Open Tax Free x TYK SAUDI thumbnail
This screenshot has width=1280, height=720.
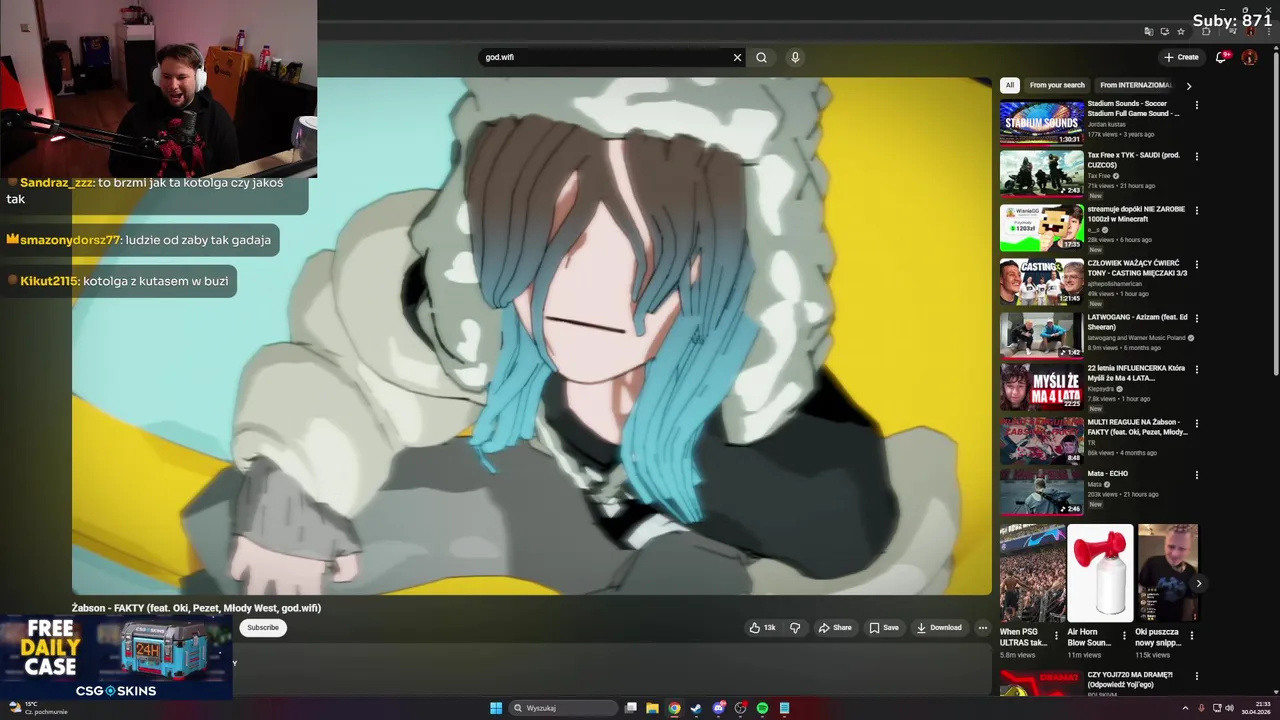(x=1041, y=174)
